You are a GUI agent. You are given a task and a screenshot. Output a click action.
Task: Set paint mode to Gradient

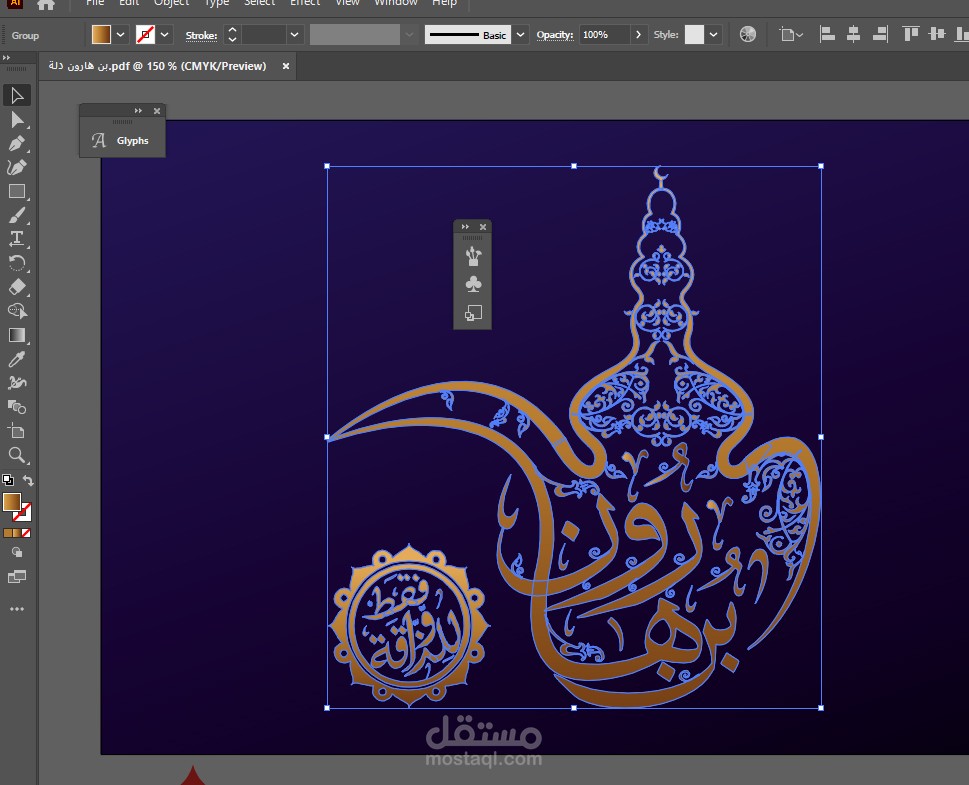click(x=17, y=533)
